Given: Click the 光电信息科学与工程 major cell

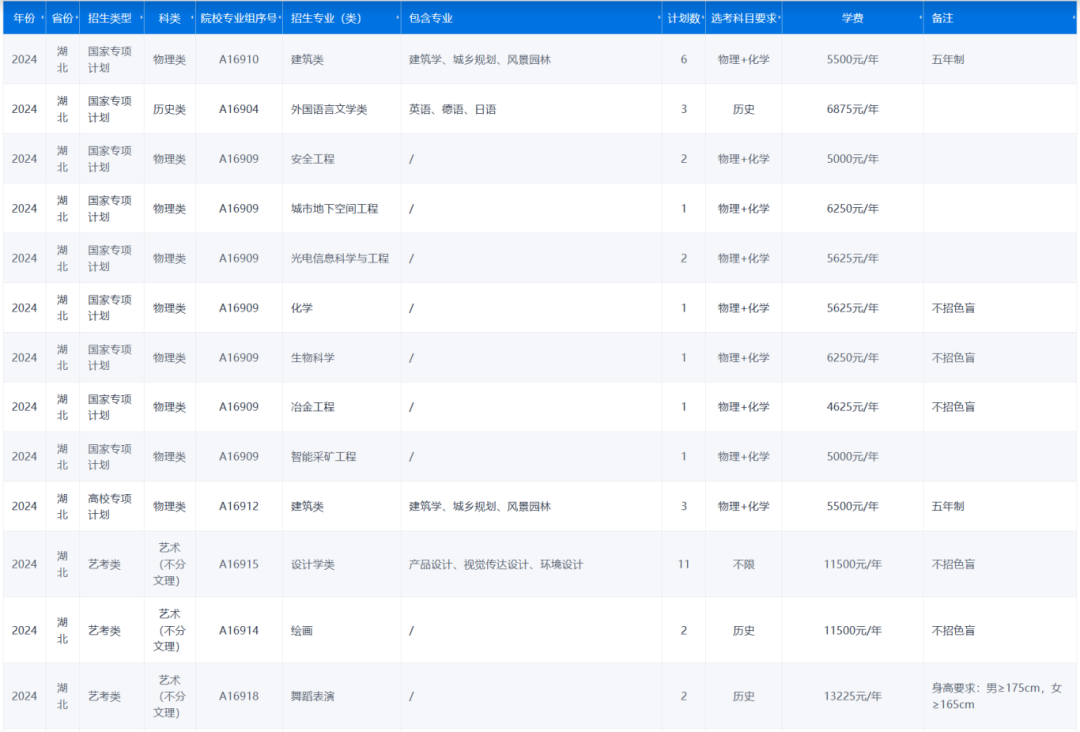Looking at the screenshot, I should tap(340, 258).
